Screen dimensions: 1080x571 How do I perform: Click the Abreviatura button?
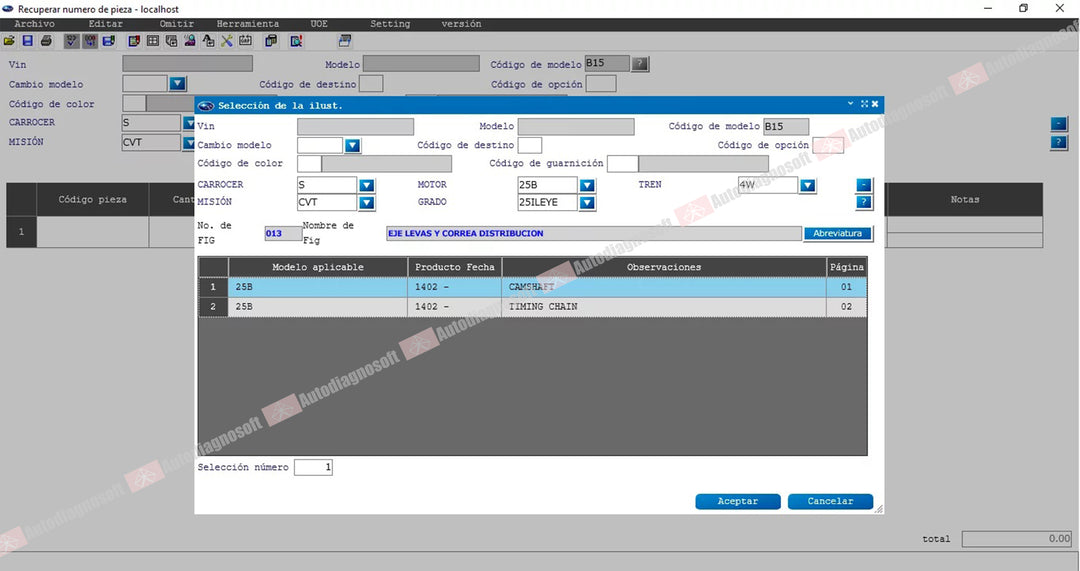(x=838, y=233)
